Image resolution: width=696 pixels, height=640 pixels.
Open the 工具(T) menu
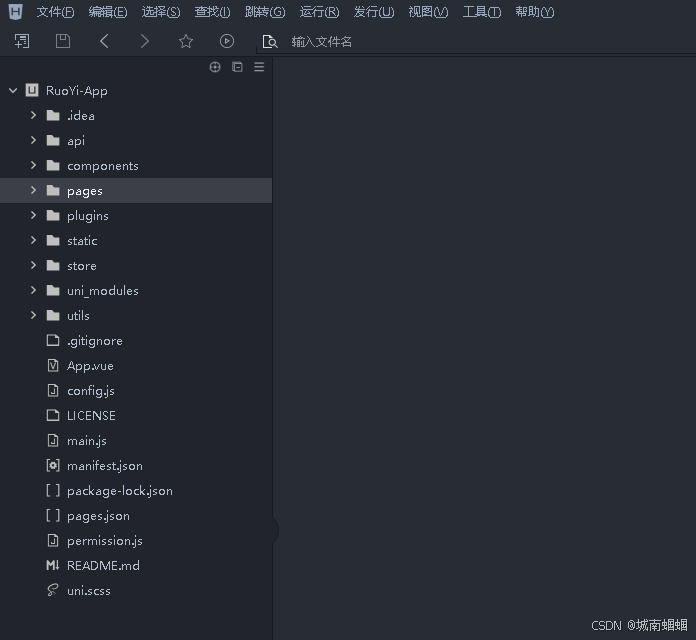482,12
